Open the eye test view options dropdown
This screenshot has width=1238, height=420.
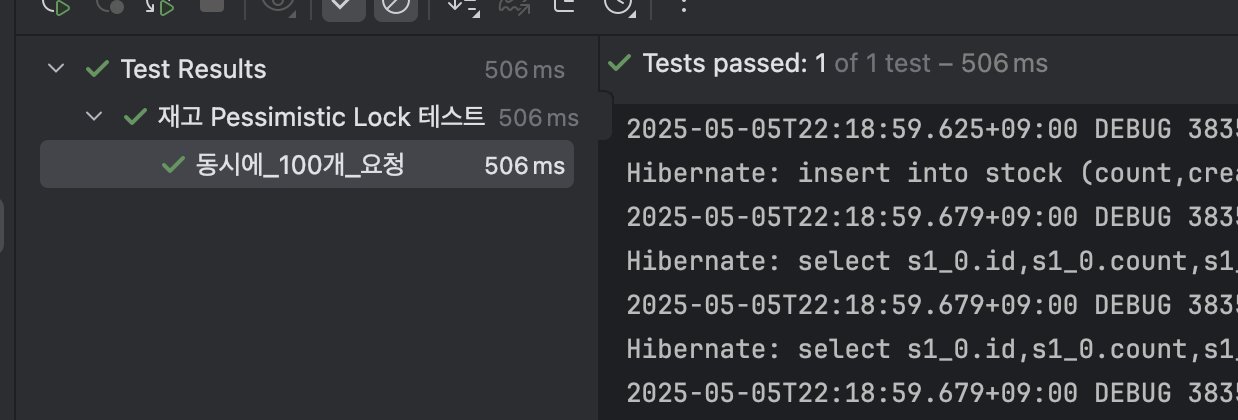(x=280, y=5)
